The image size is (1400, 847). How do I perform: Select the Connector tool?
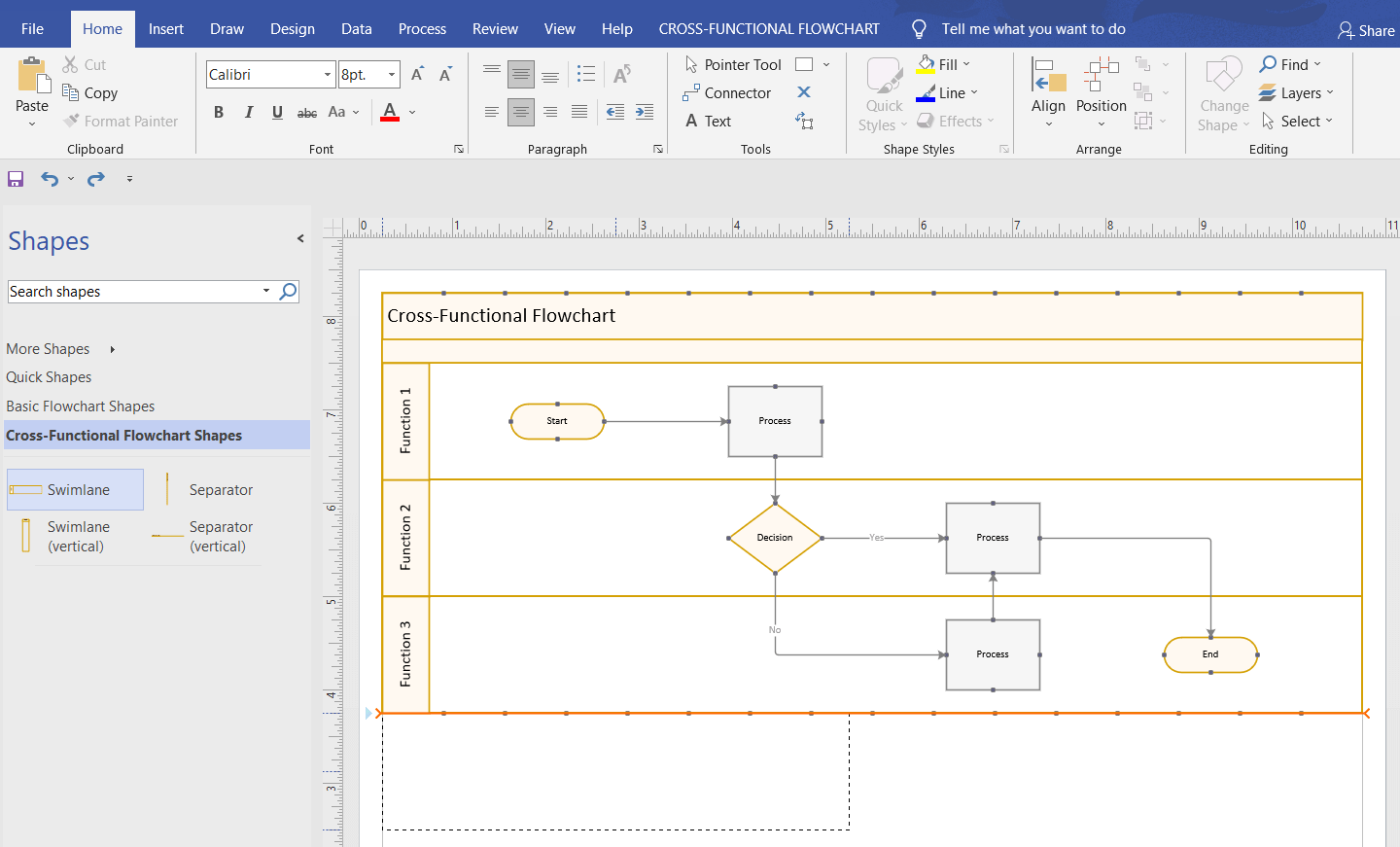(x=728, y=92)
